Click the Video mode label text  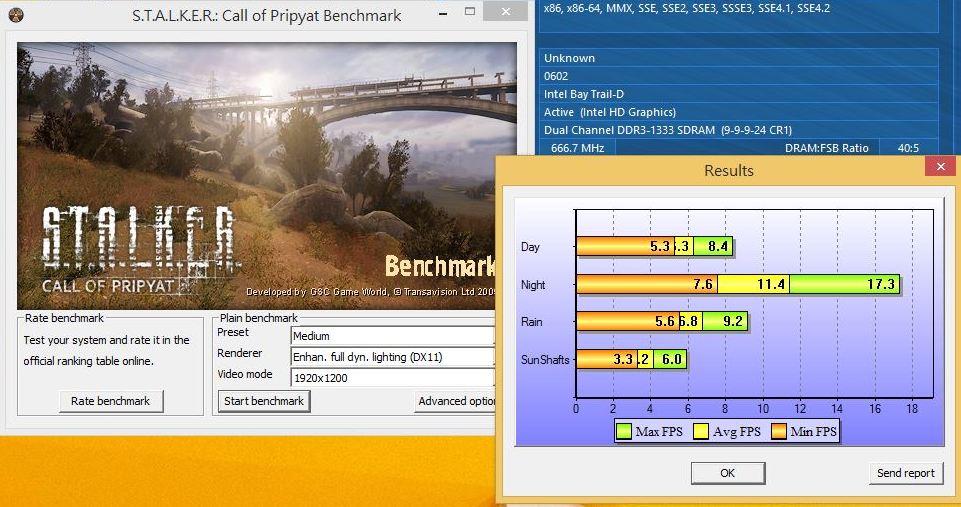click(x=245, y=374)
